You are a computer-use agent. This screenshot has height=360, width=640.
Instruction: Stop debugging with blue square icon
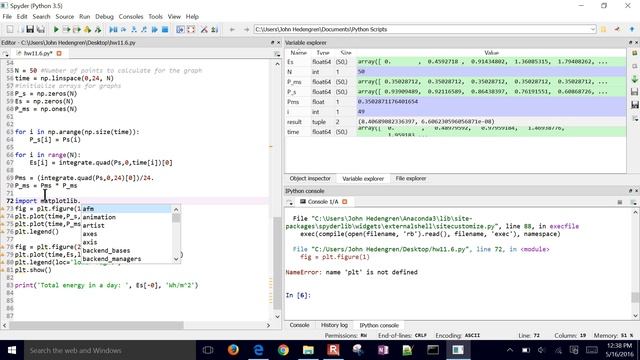165,29
